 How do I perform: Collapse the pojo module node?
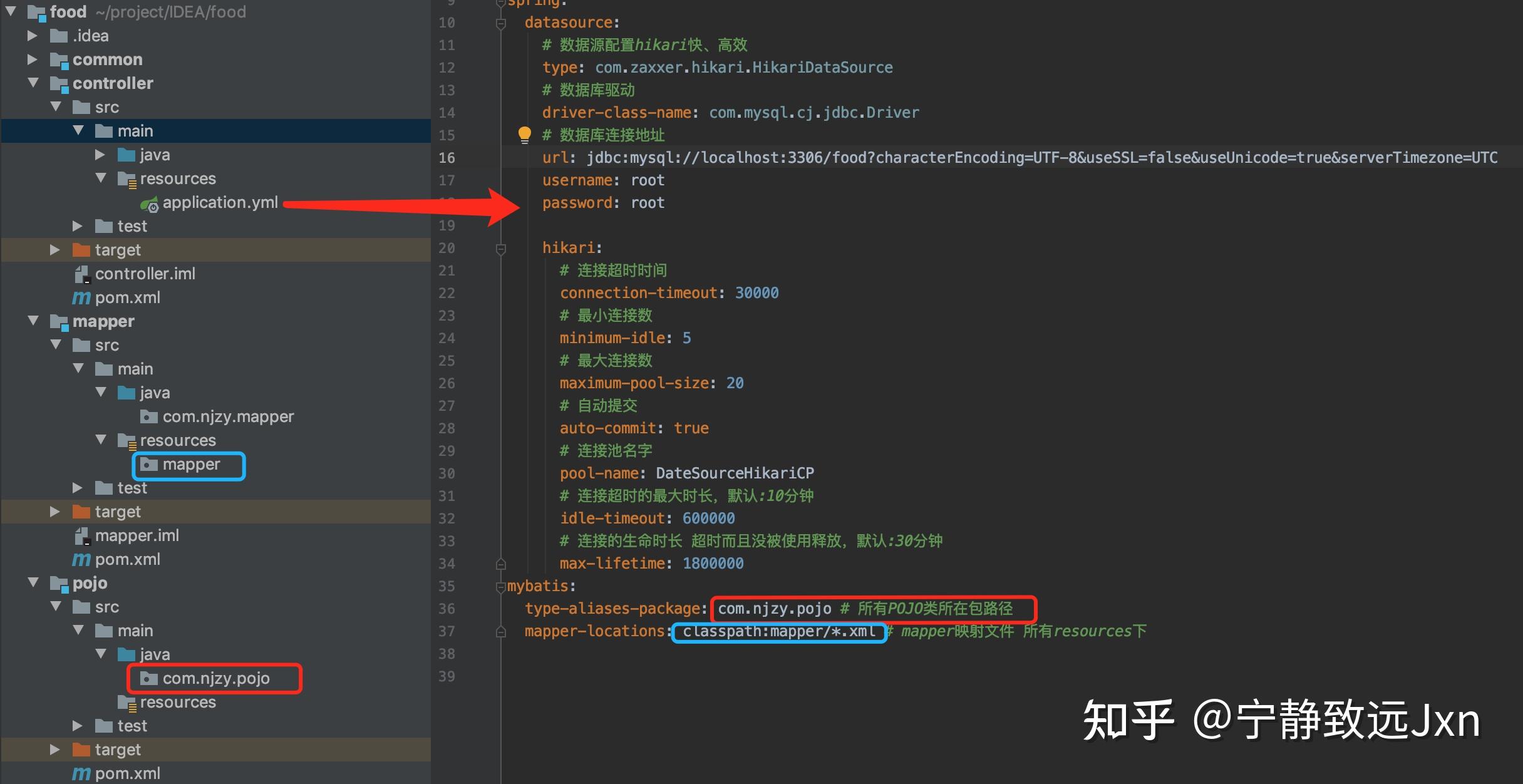pos(33,582)
